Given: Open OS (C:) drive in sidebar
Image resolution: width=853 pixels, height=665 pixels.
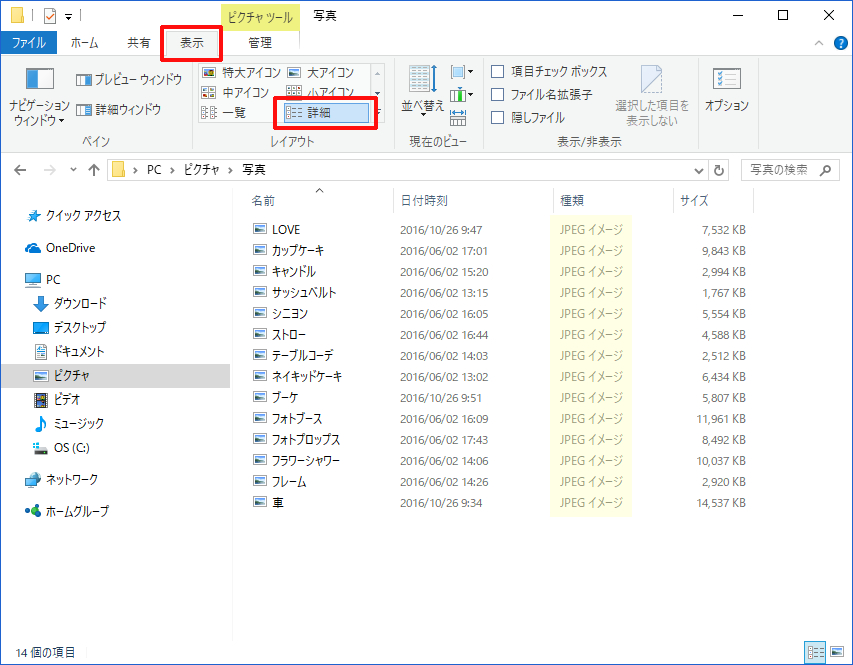Looking at the screenshot, I should [x=61, y=448].
